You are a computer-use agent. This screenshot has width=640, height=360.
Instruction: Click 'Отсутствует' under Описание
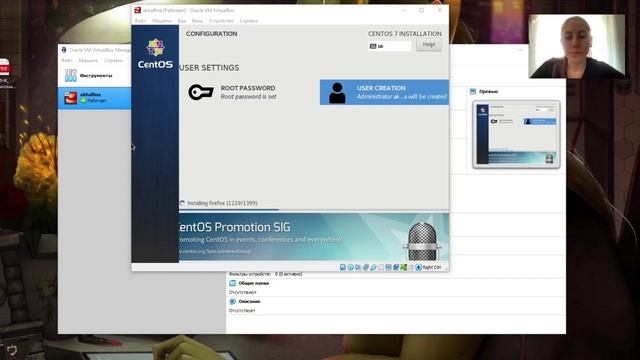pos(242,311)
